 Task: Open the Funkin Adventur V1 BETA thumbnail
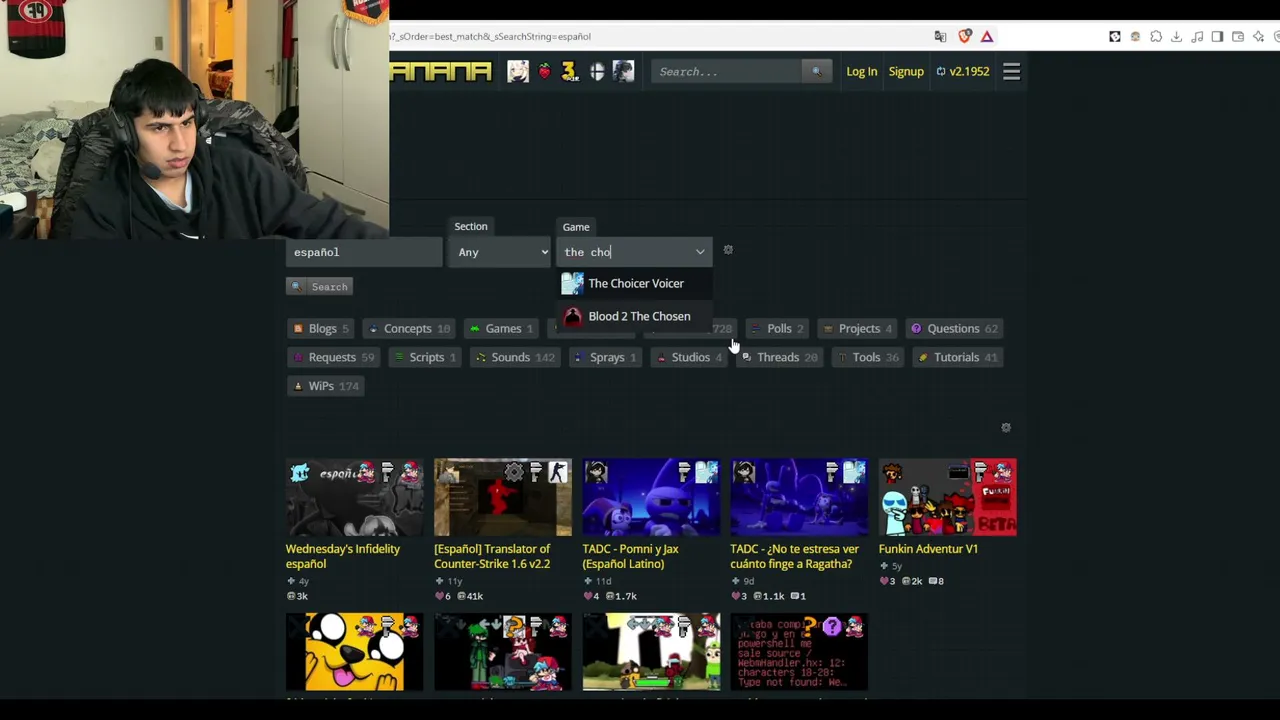click(947, 497)
